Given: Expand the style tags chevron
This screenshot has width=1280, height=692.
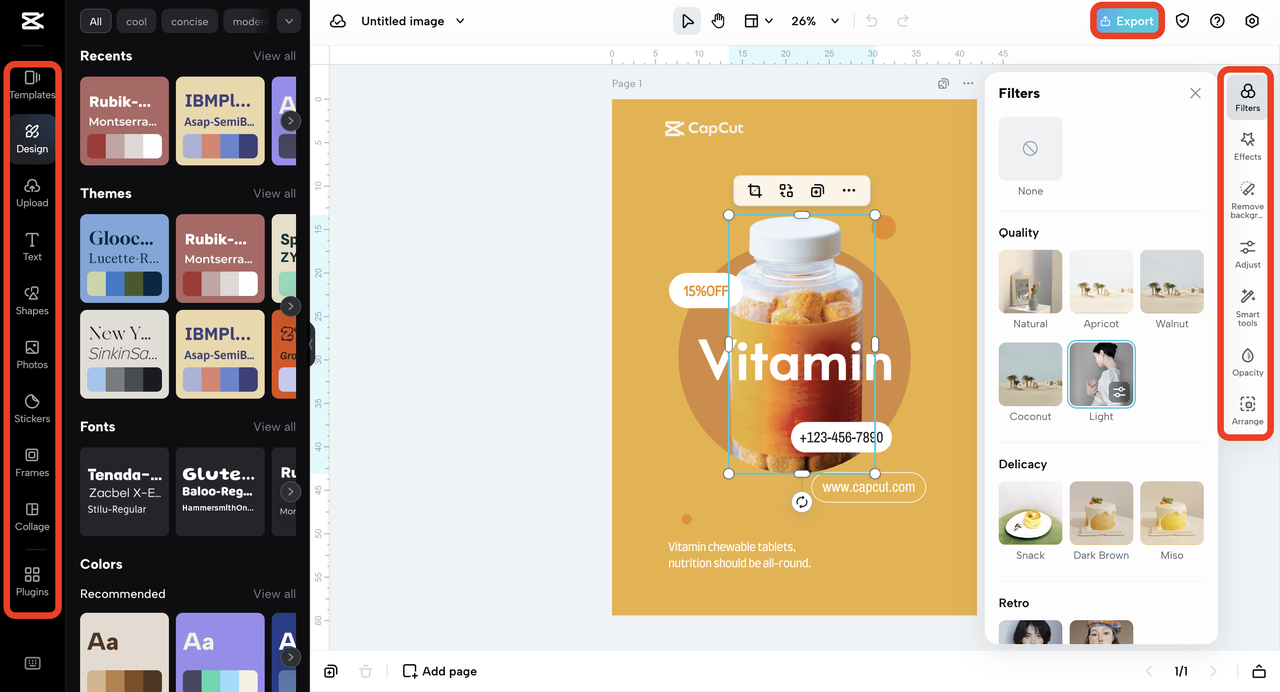Looking at the screenshot, I should click(288, 21).
